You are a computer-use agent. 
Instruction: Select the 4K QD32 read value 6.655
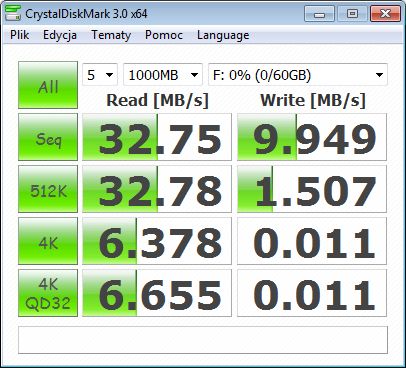coord(157,293)
